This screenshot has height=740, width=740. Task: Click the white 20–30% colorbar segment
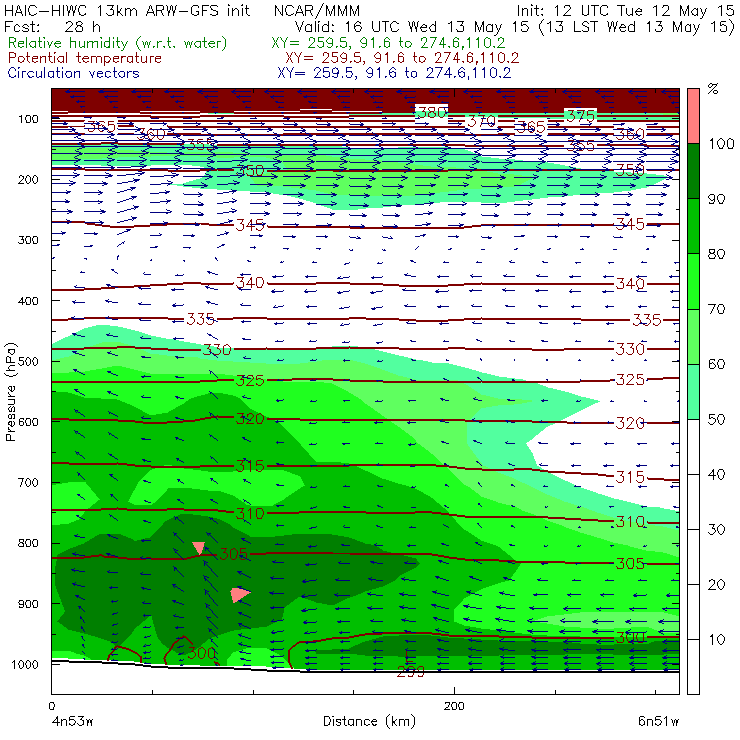coord(693,557)
